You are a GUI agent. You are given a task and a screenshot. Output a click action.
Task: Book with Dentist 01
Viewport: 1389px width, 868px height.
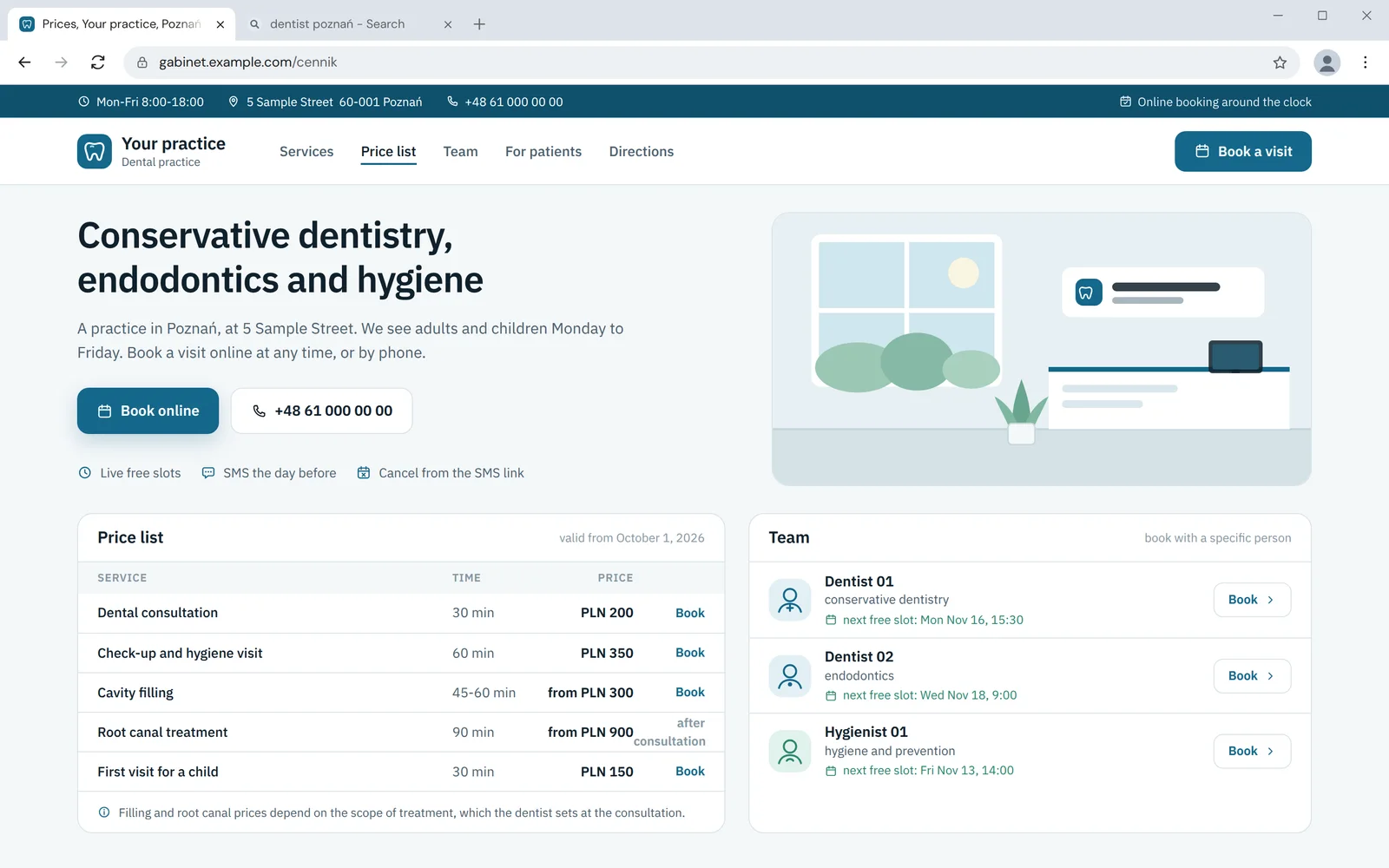pyautogui.click(x=1252, y=600)
